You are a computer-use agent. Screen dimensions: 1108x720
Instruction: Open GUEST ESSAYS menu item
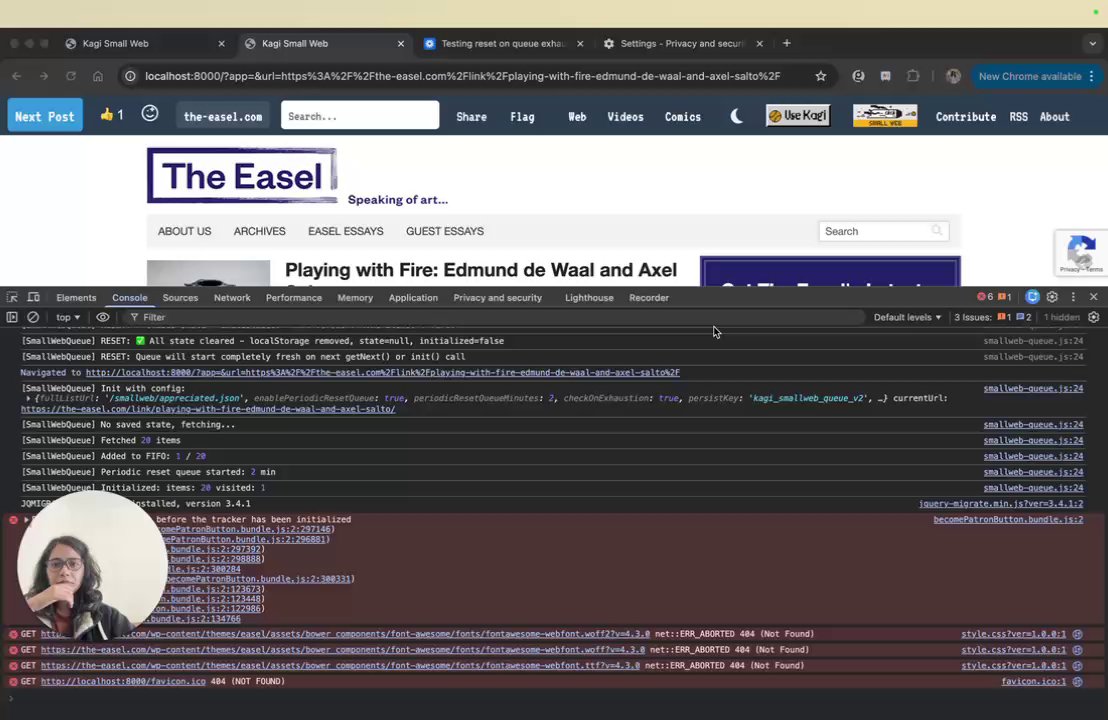[444, 231]
